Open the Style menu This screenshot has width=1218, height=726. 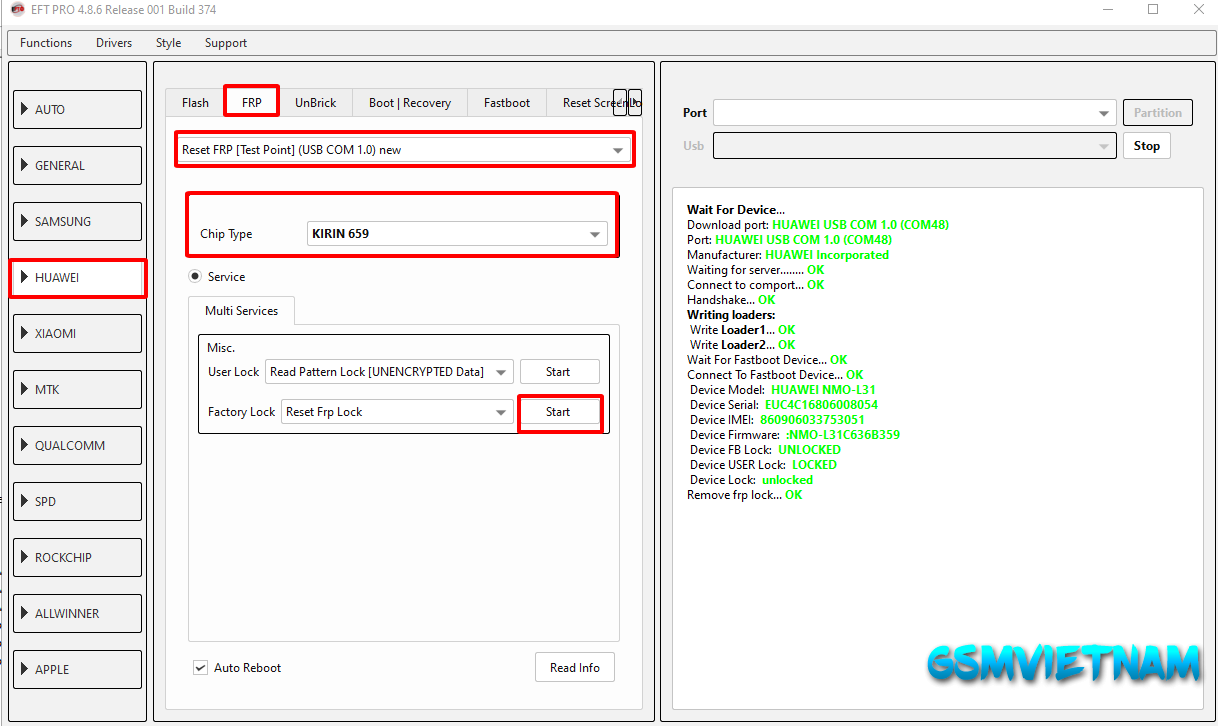pos(168,43)
